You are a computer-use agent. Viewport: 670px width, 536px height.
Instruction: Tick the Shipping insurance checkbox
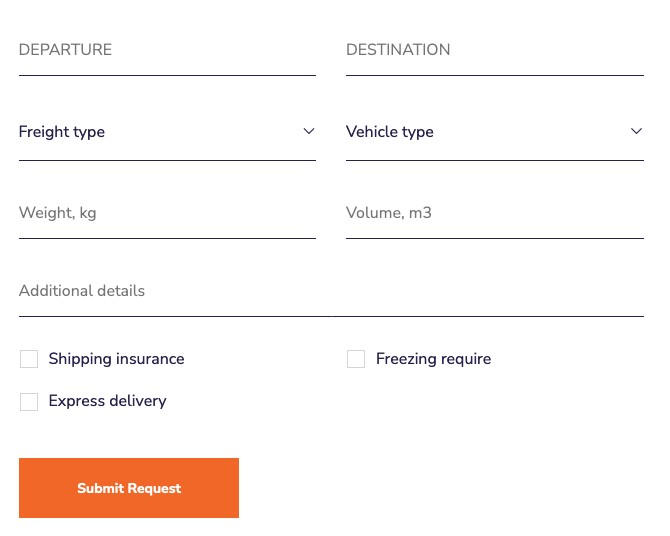tap(29, 359)
